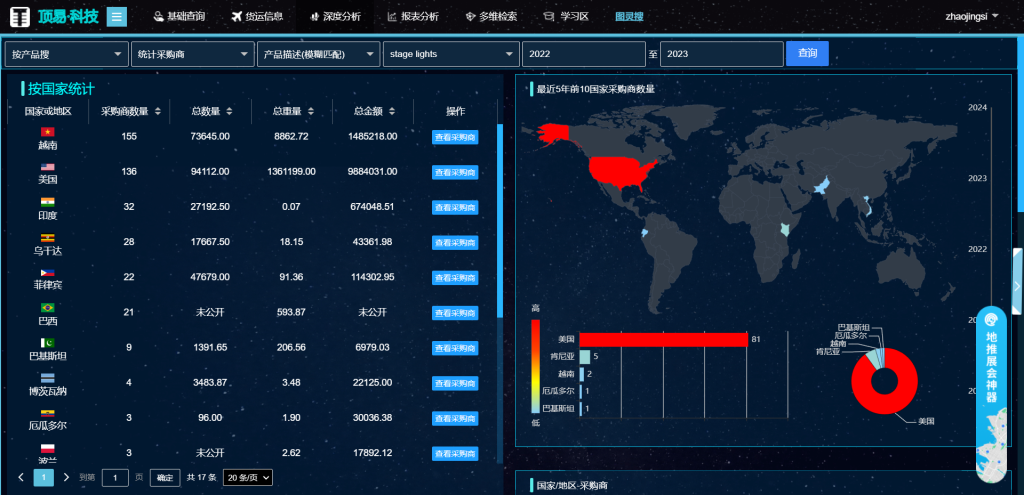
Task: Expand the 按产品搜 search type dropdown
Action: (66, 54)
